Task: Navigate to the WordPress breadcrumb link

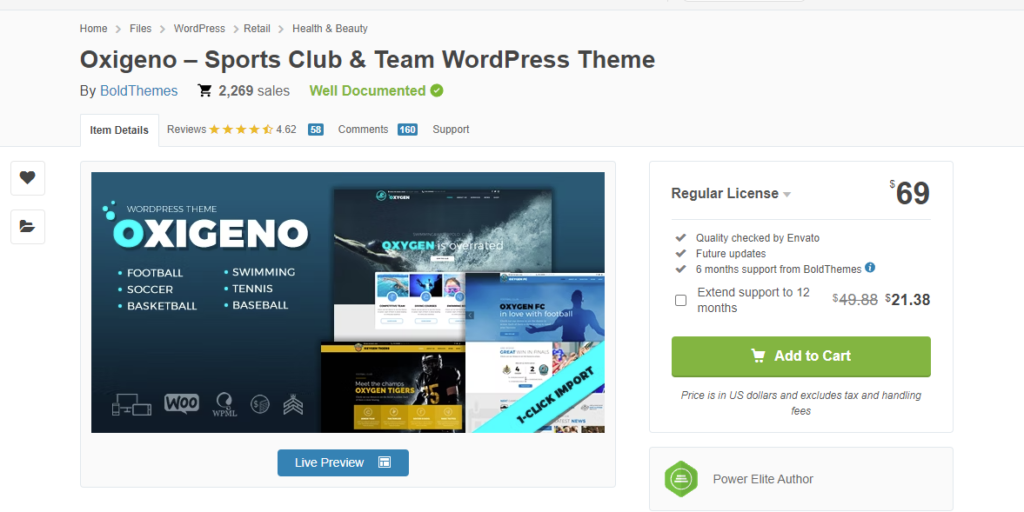Action: (x=199, y=29)
